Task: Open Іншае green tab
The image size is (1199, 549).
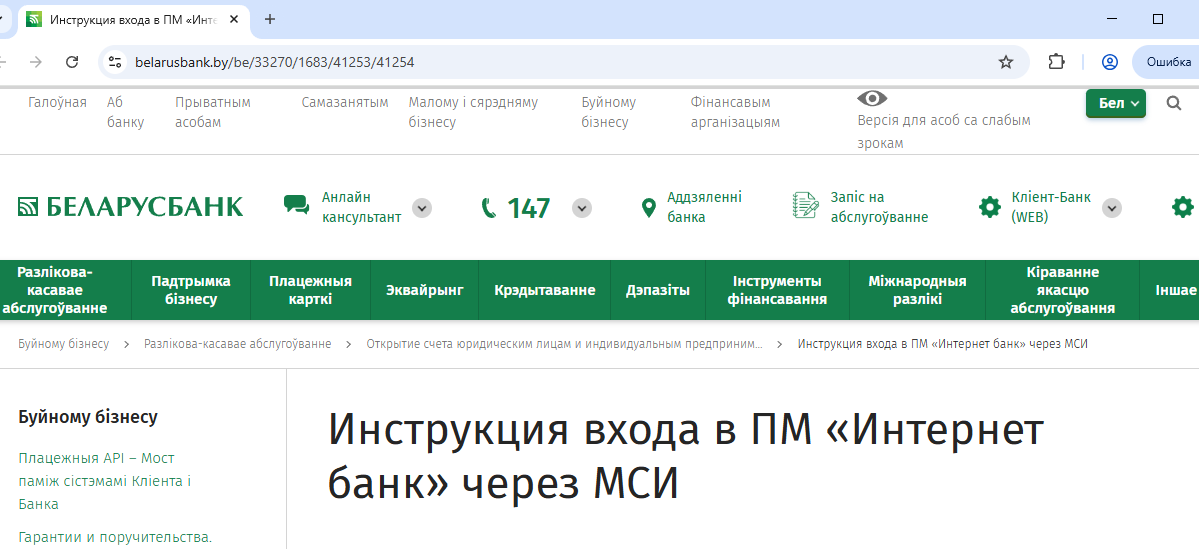Action: (x=1176, y=291)
